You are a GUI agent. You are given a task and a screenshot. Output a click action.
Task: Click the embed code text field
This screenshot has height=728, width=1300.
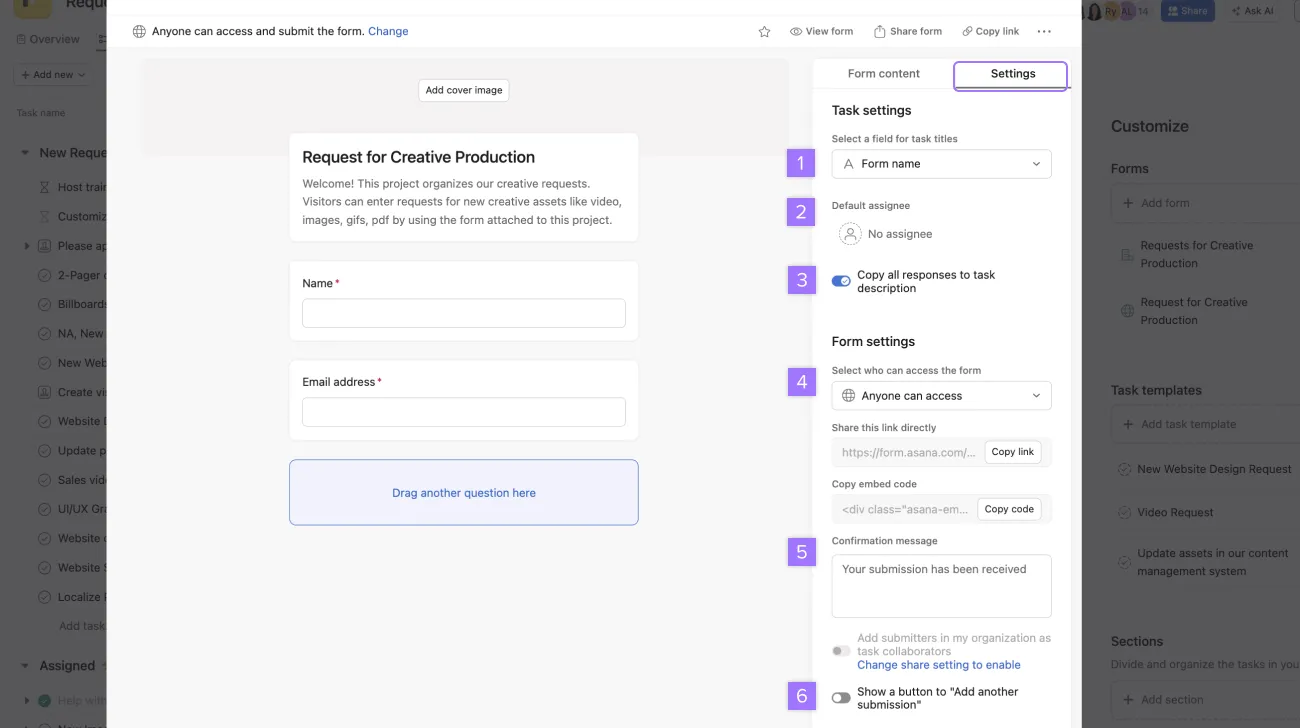[905, 509]
